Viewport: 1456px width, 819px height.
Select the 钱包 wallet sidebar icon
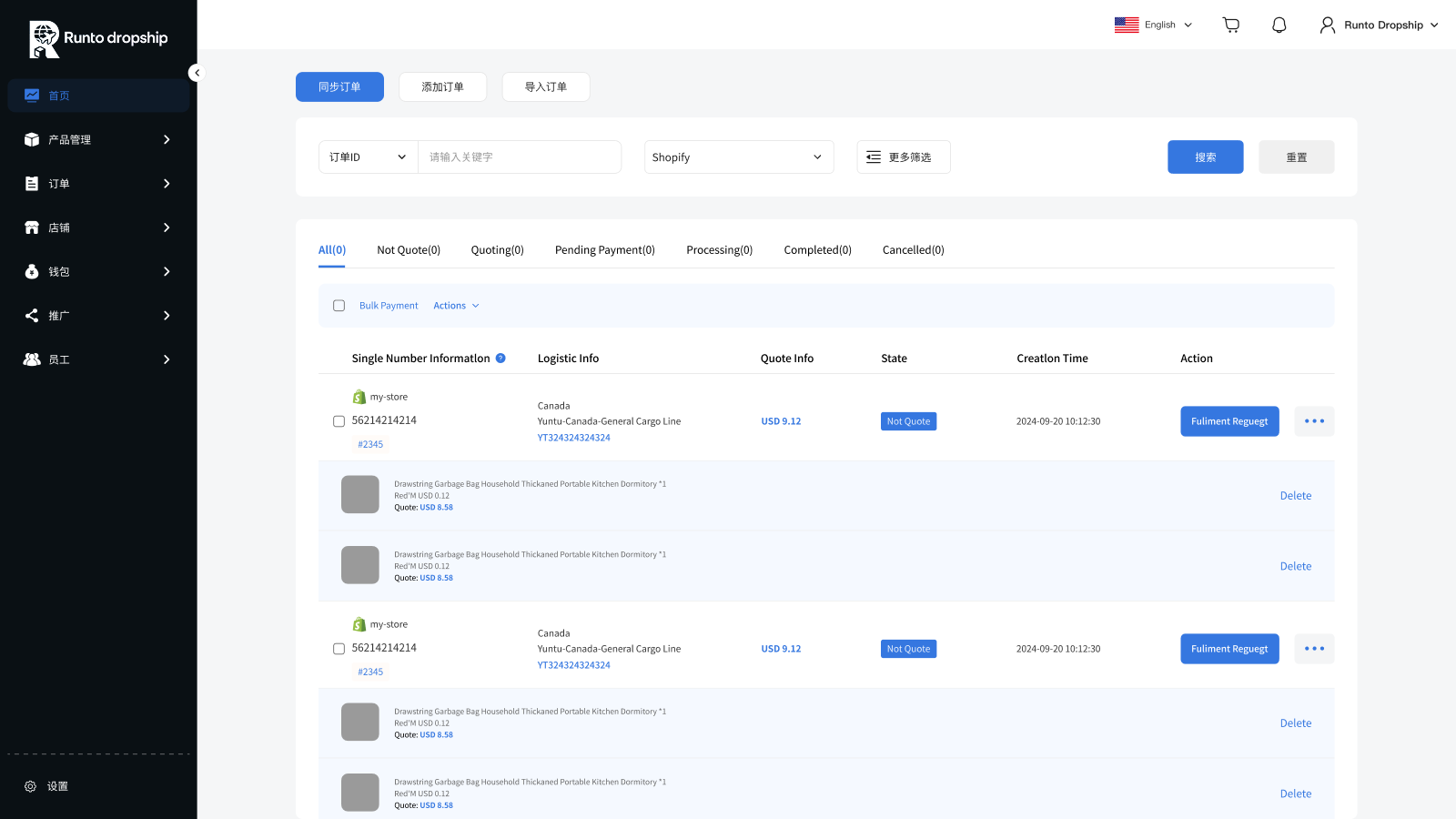coord(33,271)
